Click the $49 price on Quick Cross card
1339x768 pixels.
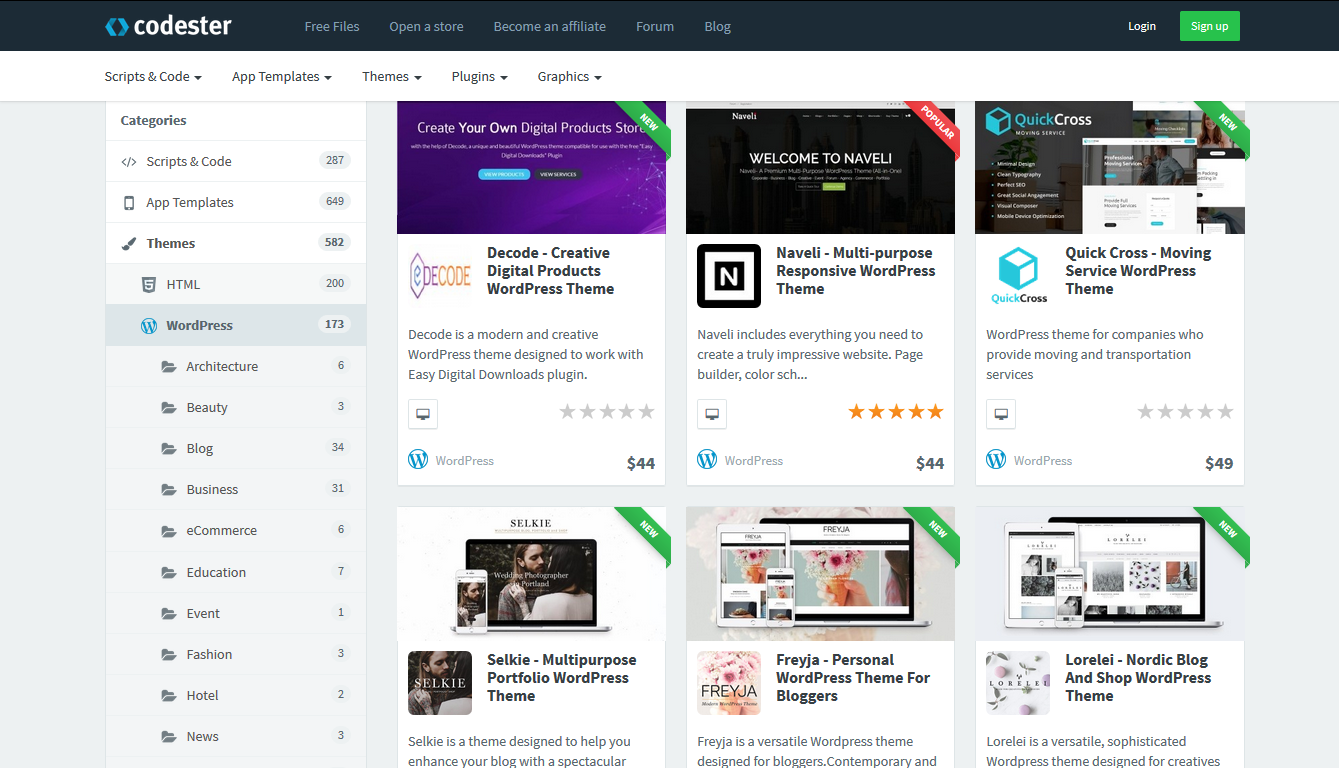pyautogui.click(x=1219, y=463)
